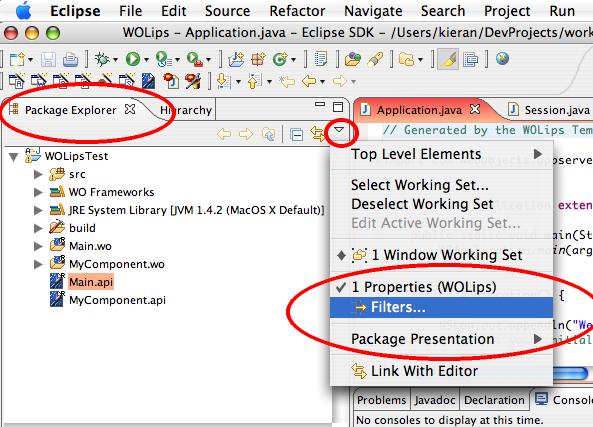The image size is (593, 427).
Task: Open the Package Explorer view menu triangle
Action: (339, 130)
